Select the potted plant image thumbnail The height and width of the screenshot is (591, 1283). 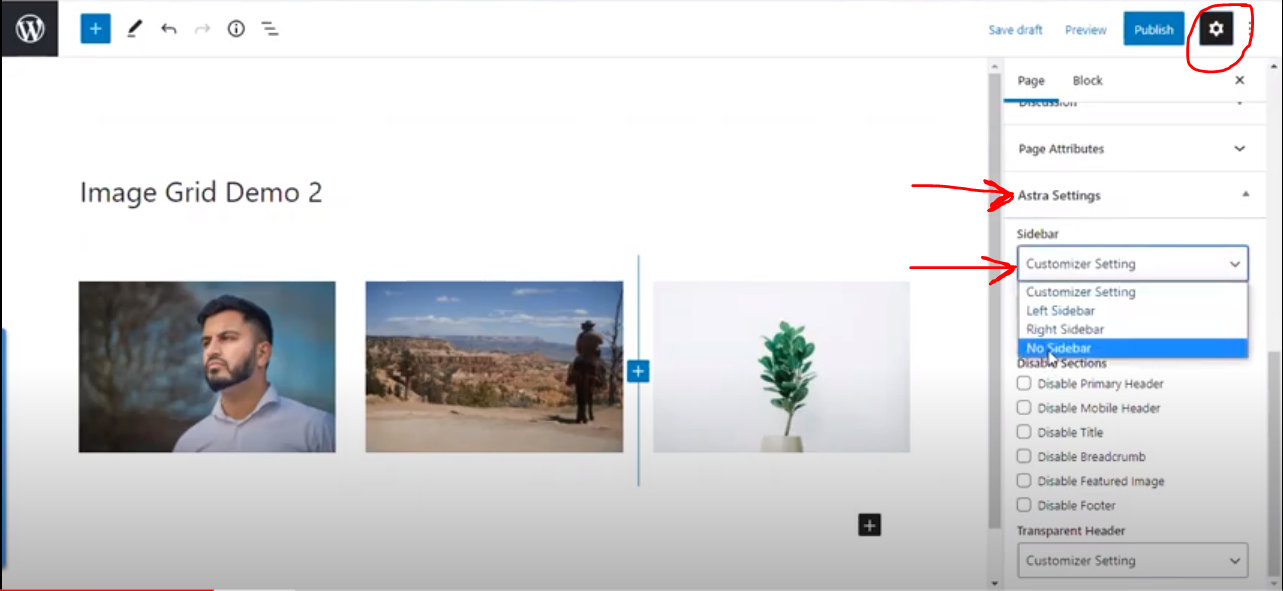point(781,367)
